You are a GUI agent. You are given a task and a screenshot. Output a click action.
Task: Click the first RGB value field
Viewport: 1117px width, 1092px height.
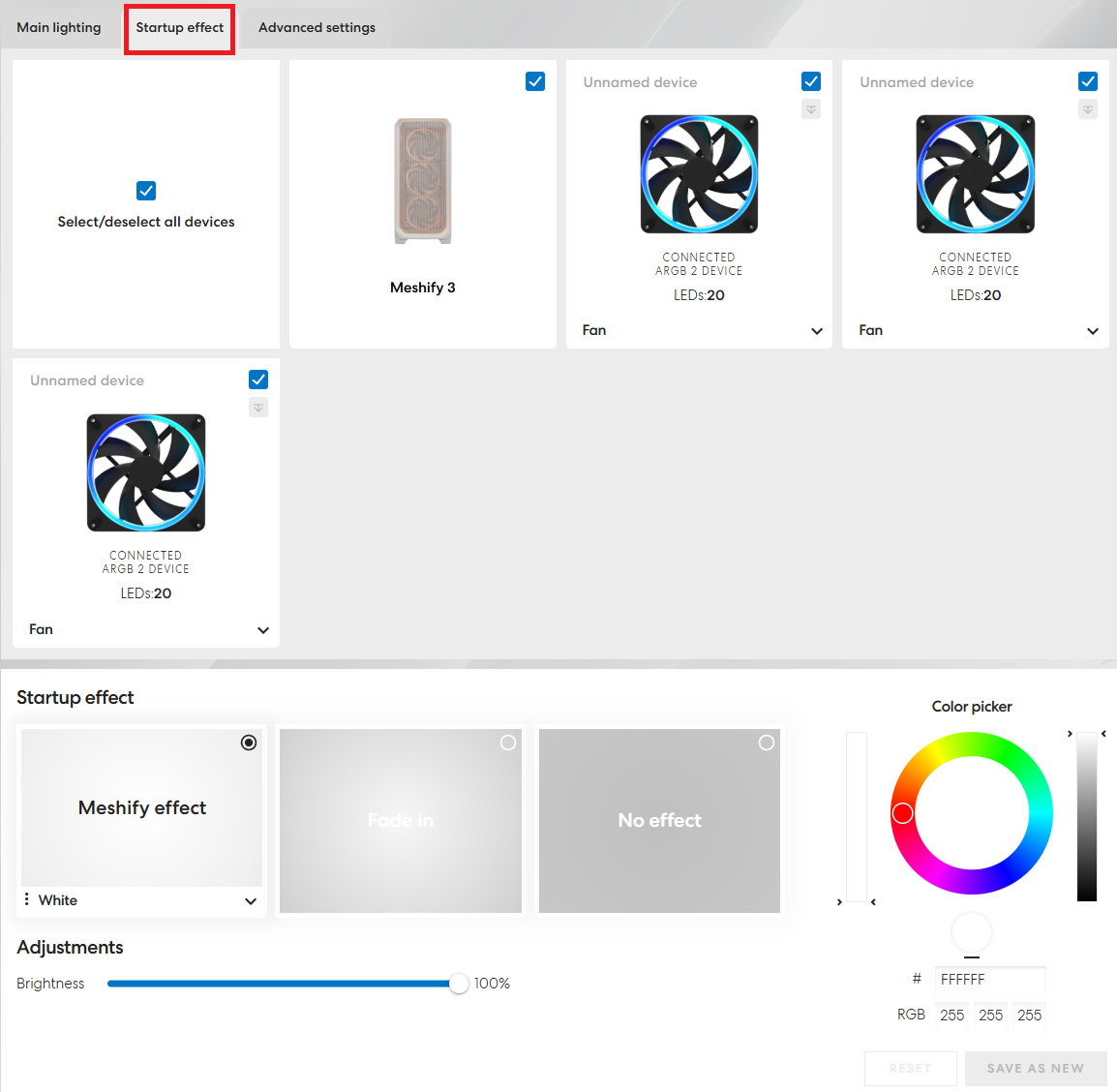(x=951, y=1016)
